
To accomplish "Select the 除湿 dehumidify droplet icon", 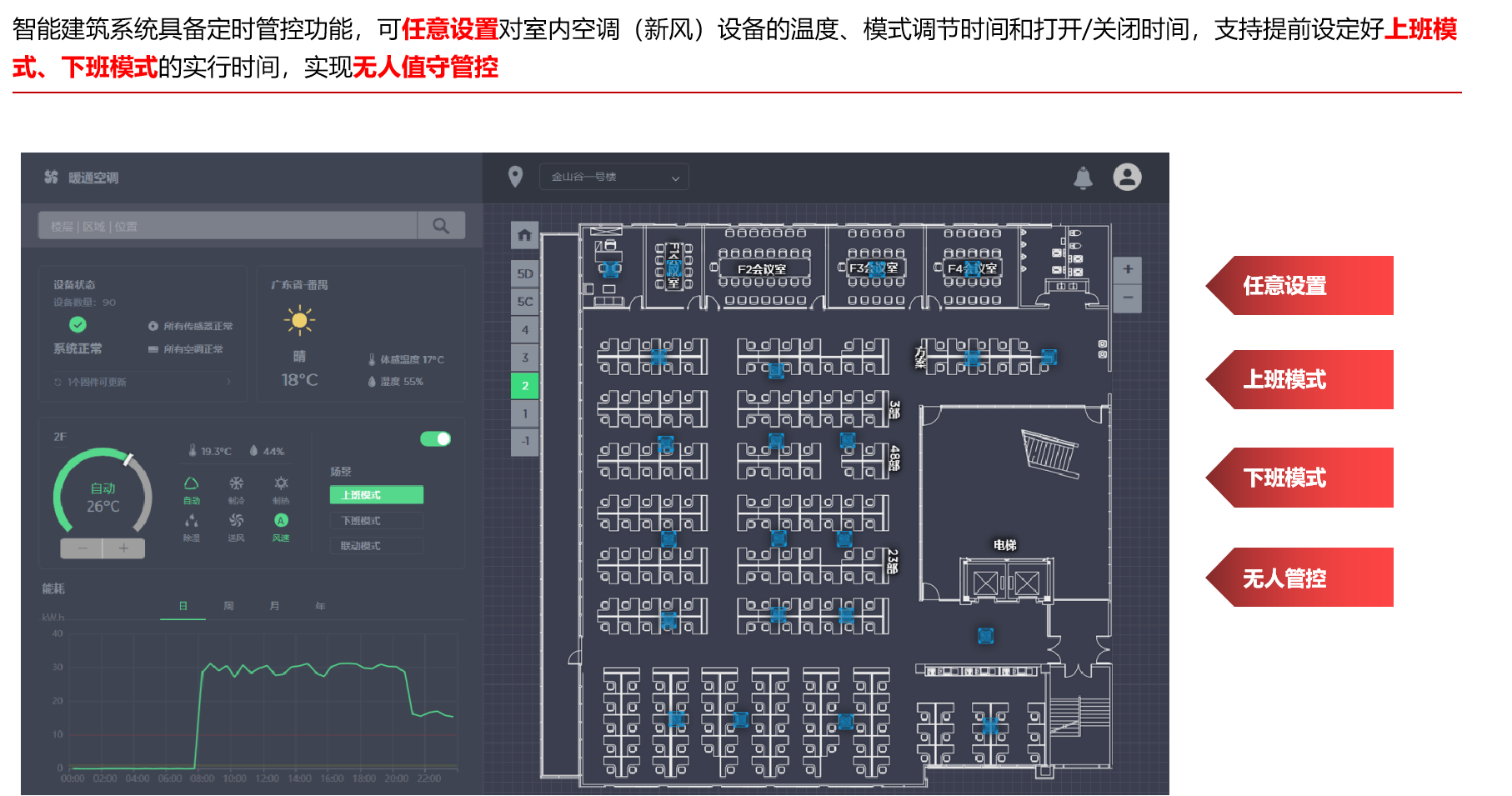I will pyautogui.click(x=192, y=522).
